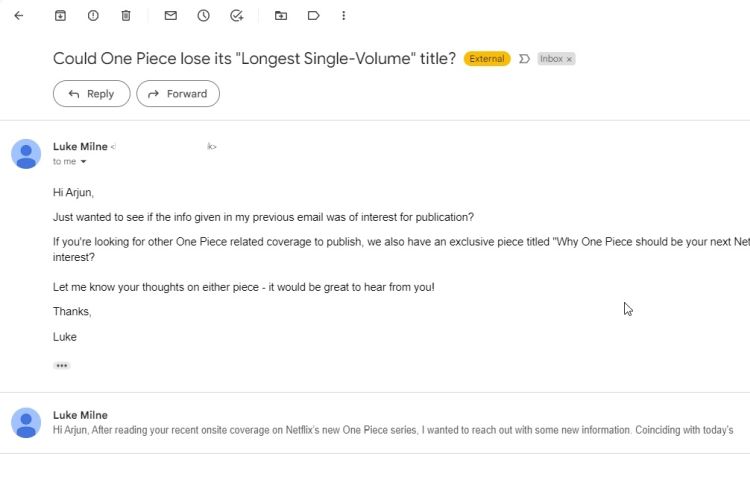Mark the email as unread
The image size is (750, 491).
tap(171, 16)
